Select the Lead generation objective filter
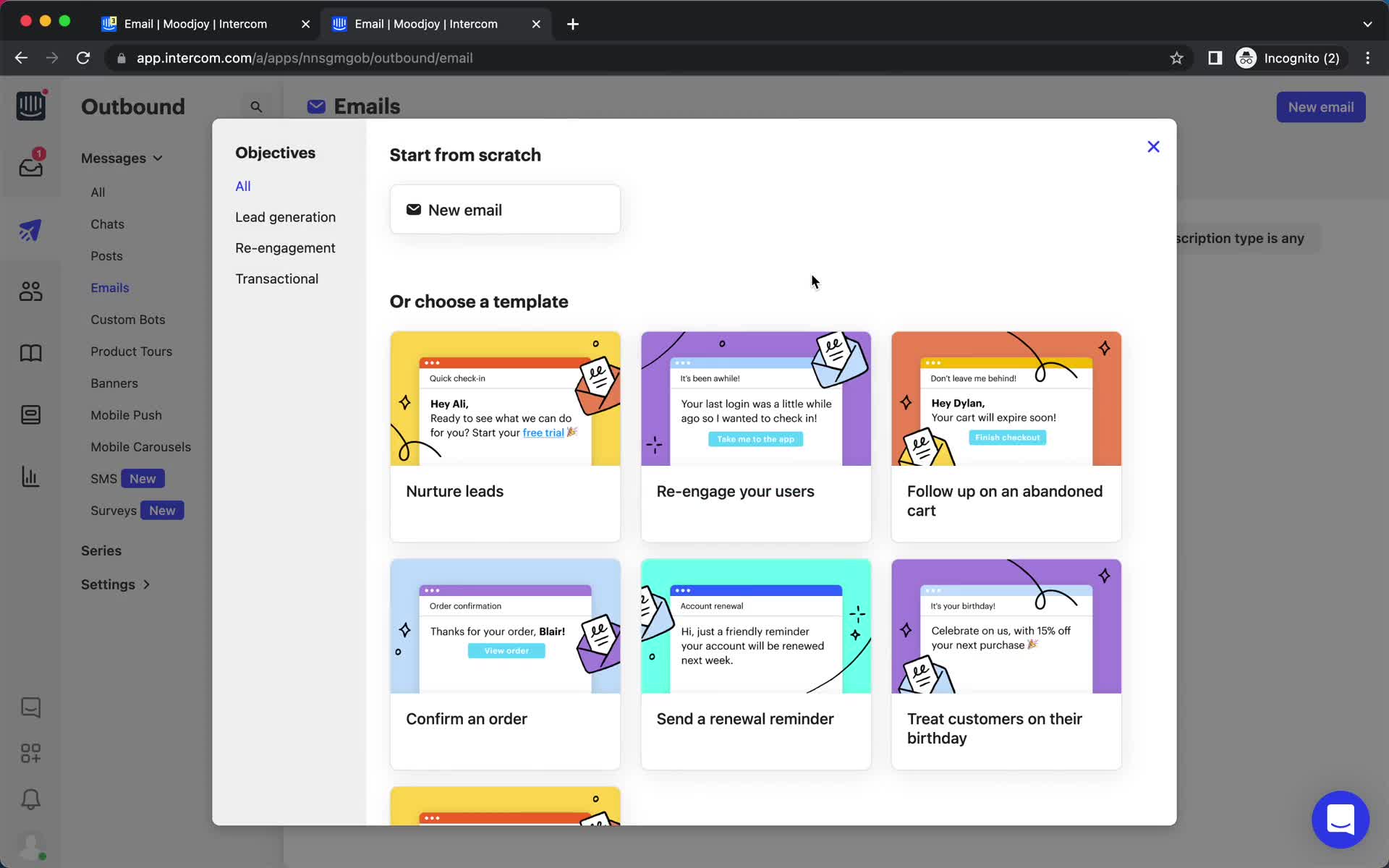Image resolution: width=1389 pixels, height=868 pixels. (285, 216)
